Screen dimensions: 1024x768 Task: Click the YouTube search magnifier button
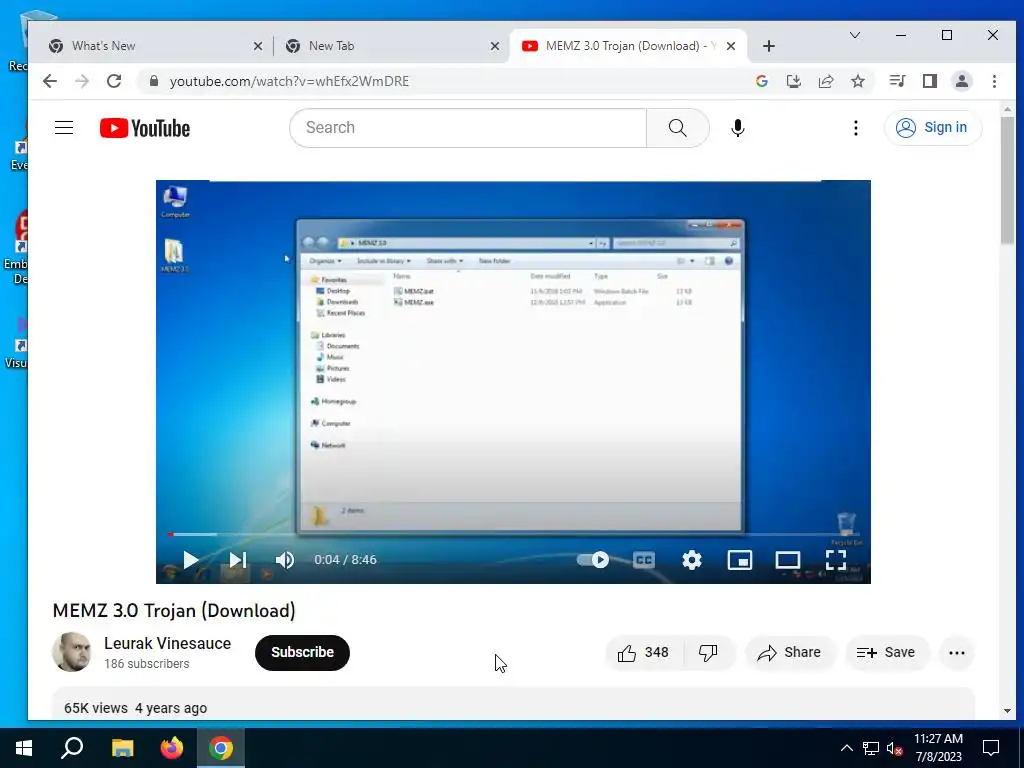[678, 128]
